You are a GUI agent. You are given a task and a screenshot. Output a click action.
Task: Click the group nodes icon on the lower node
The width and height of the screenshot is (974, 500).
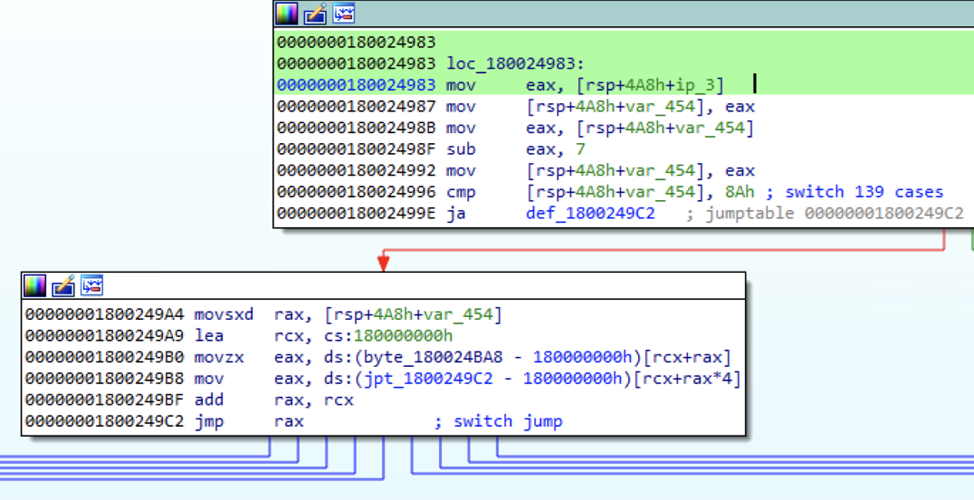click(x=92, y=285)
